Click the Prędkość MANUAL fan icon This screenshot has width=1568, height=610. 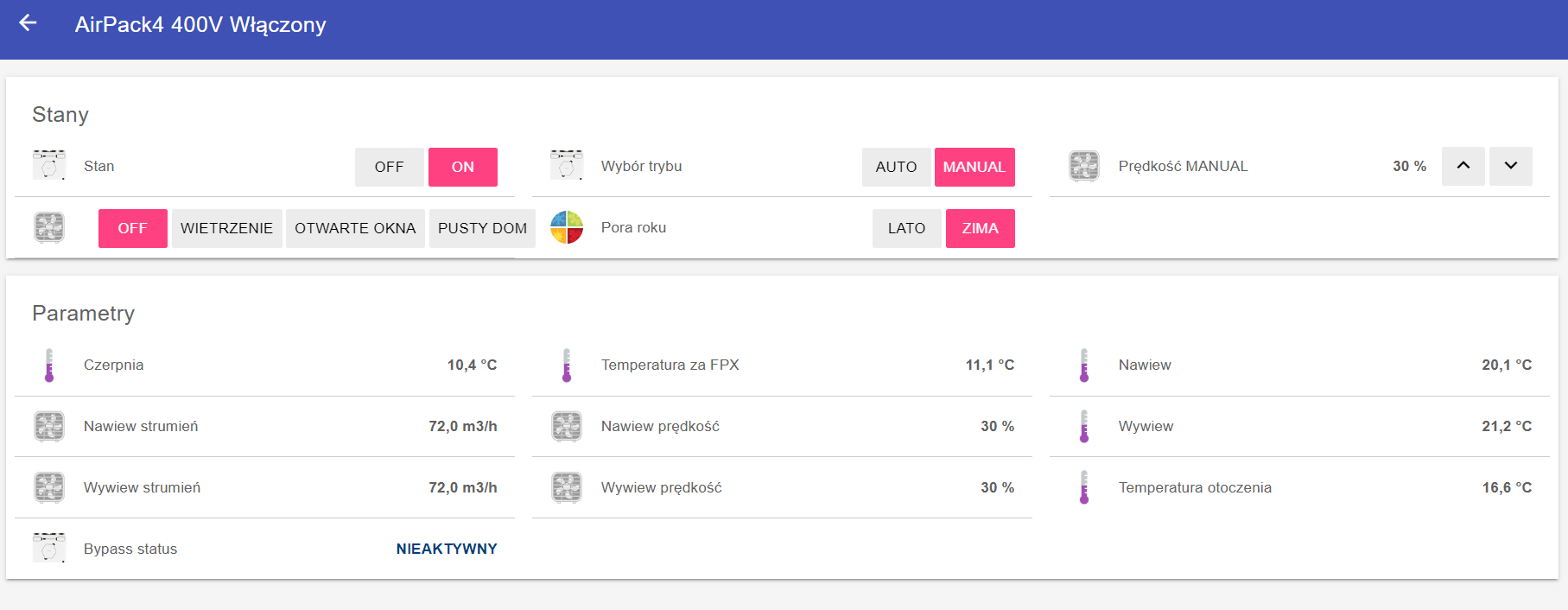(1084, 166)
